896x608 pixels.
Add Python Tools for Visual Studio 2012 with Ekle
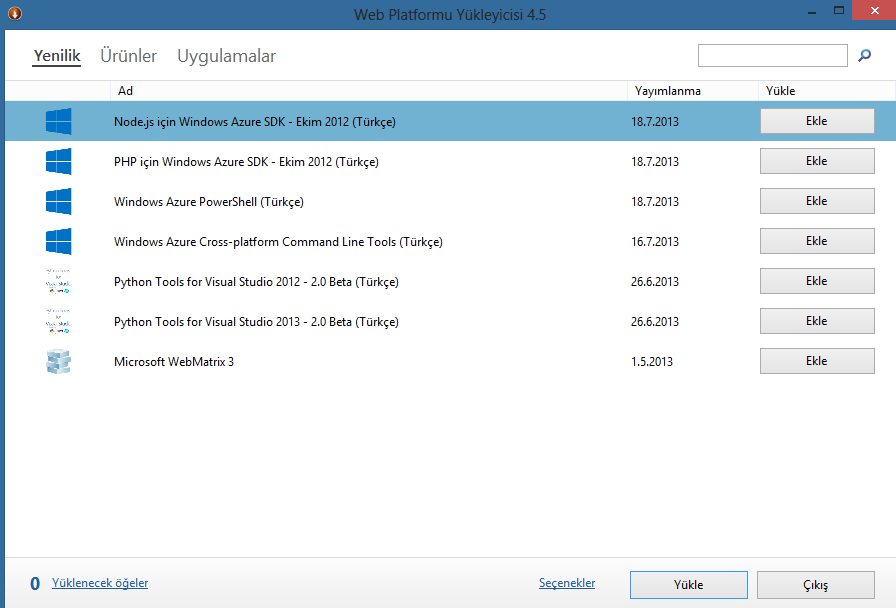[x=817, y=281]
